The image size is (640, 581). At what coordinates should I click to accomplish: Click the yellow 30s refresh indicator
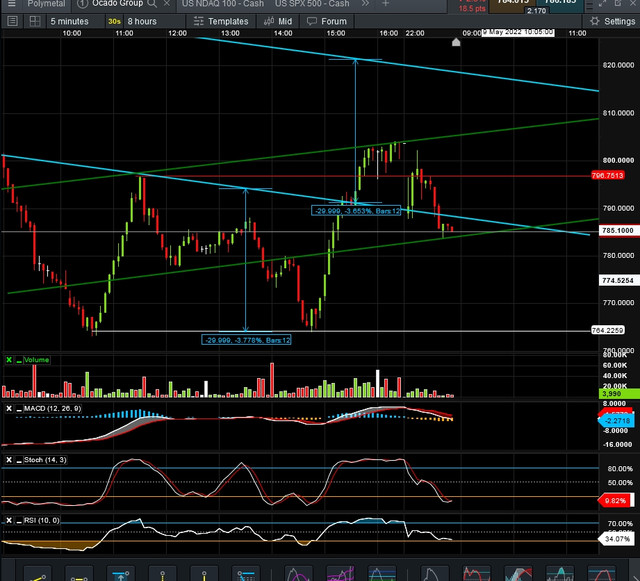tap(114, 21)
